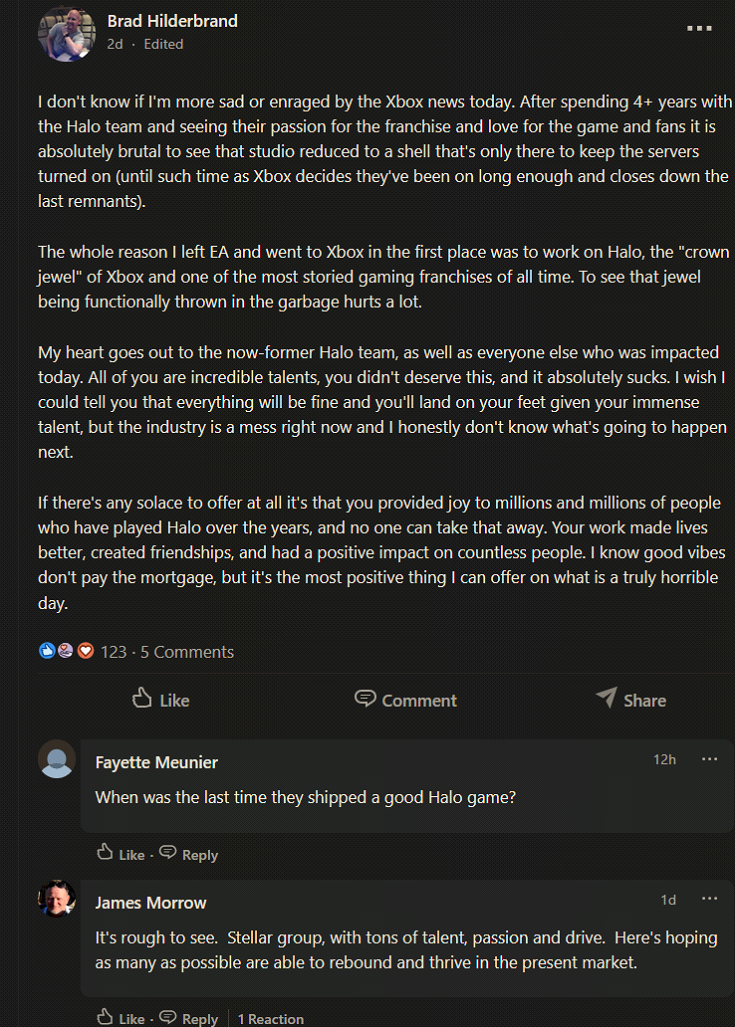The image size is (735, 1027).
Task: Like Fayette Meunier's comment
Action: pyautogui.click(x=121, y=853)
